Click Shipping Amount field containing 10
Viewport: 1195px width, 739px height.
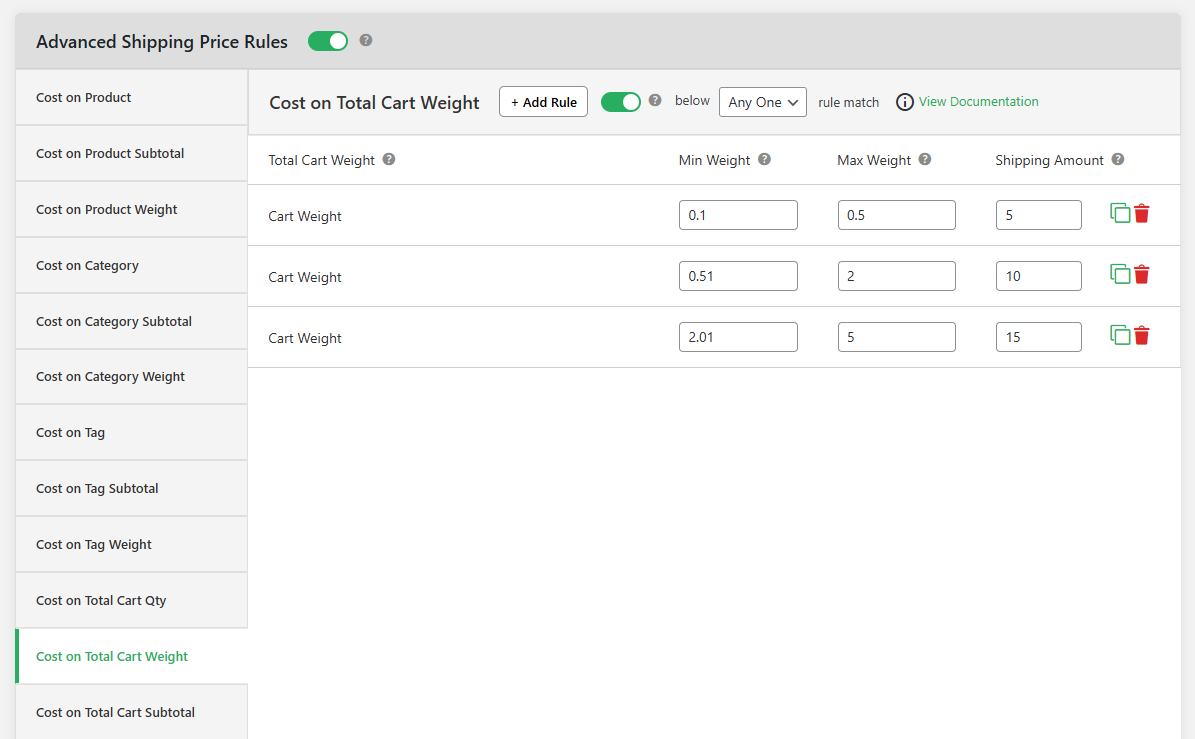coord(1038,276)
